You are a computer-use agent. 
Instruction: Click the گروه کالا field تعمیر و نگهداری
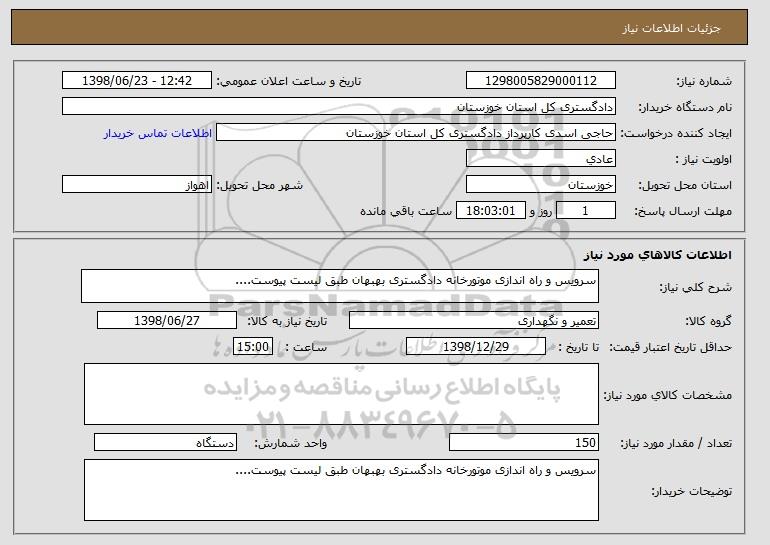coord(474,321)
